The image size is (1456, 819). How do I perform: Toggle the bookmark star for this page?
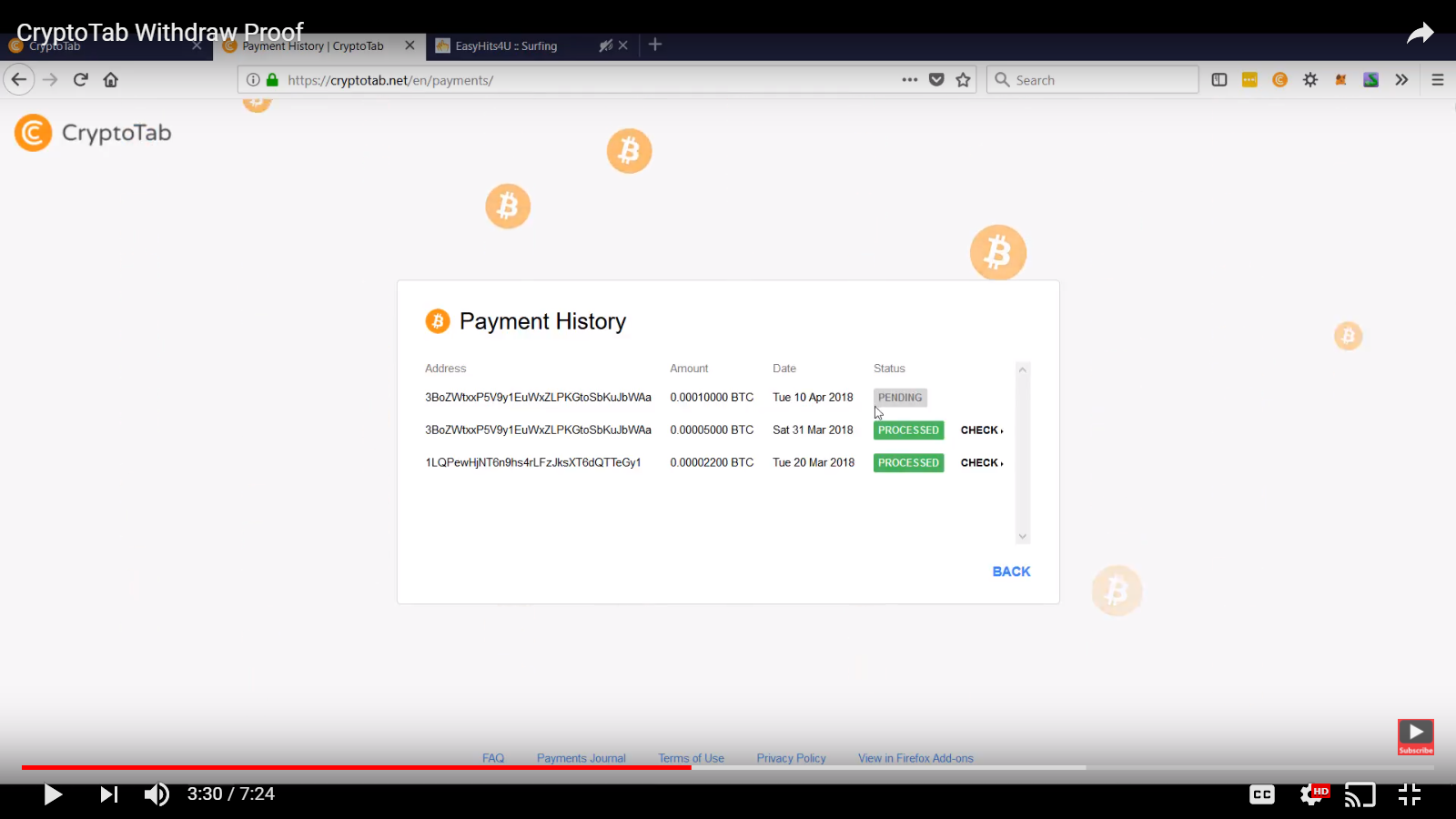pyautogui.click(x=963, y=79)
